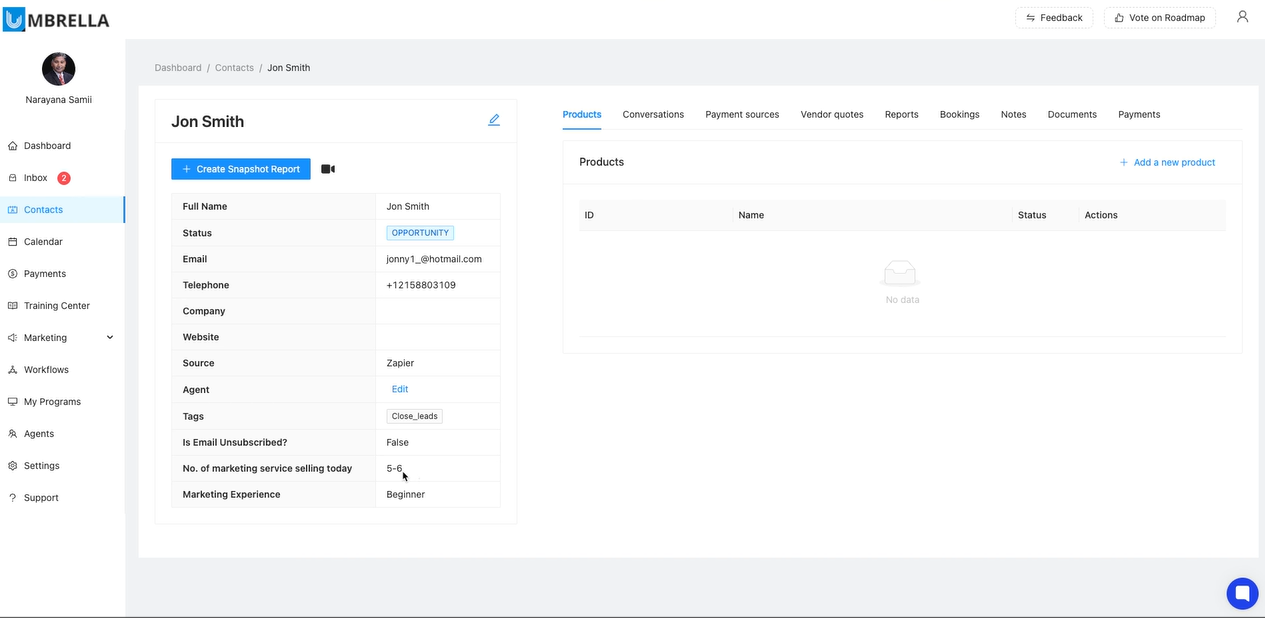Click the Name column header
This screenshot has width=1265, height=618.
(751, 215)
